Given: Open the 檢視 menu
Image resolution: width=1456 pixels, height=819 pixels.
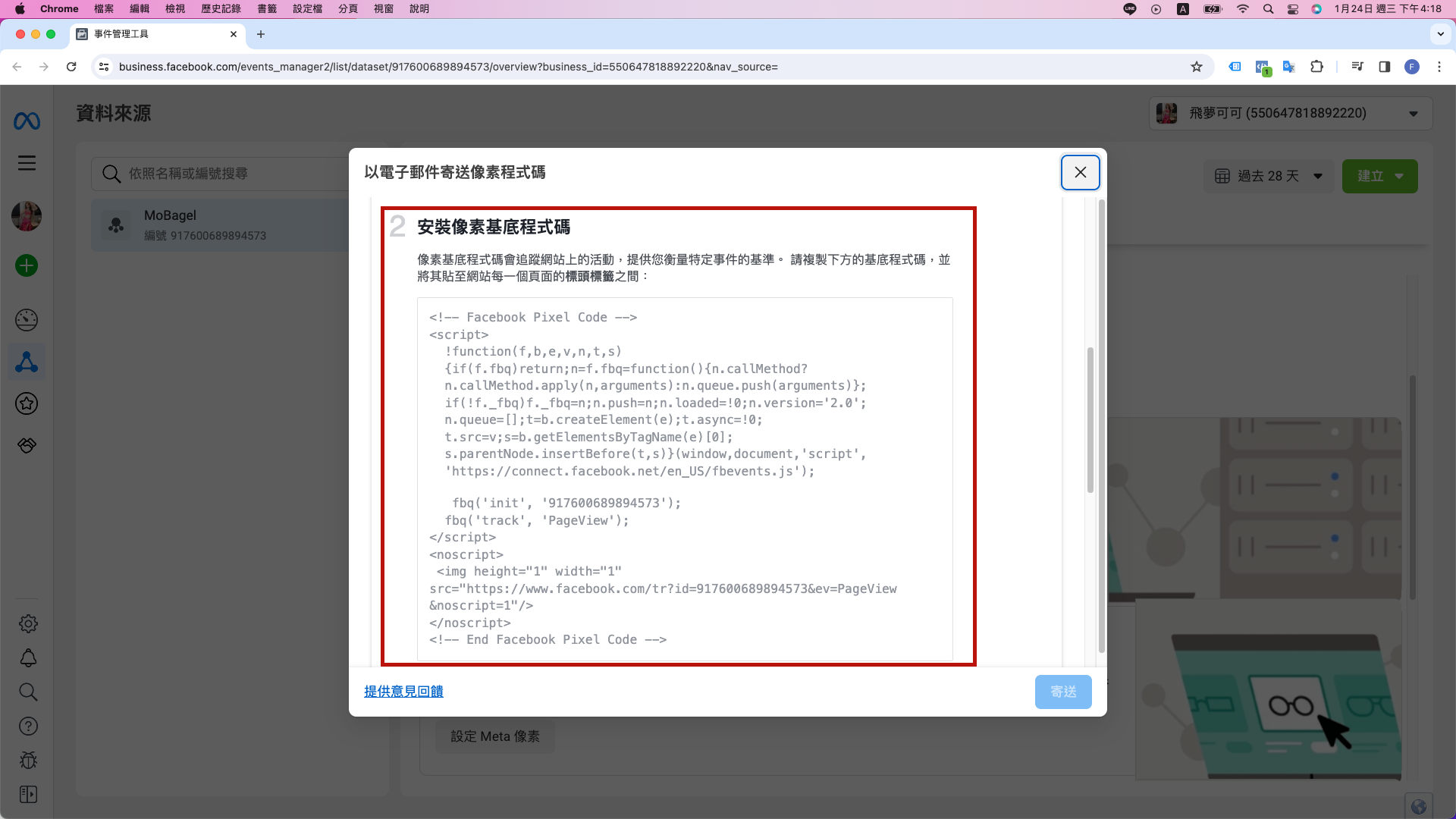Looking at the screenshot, I should (175, 9).
